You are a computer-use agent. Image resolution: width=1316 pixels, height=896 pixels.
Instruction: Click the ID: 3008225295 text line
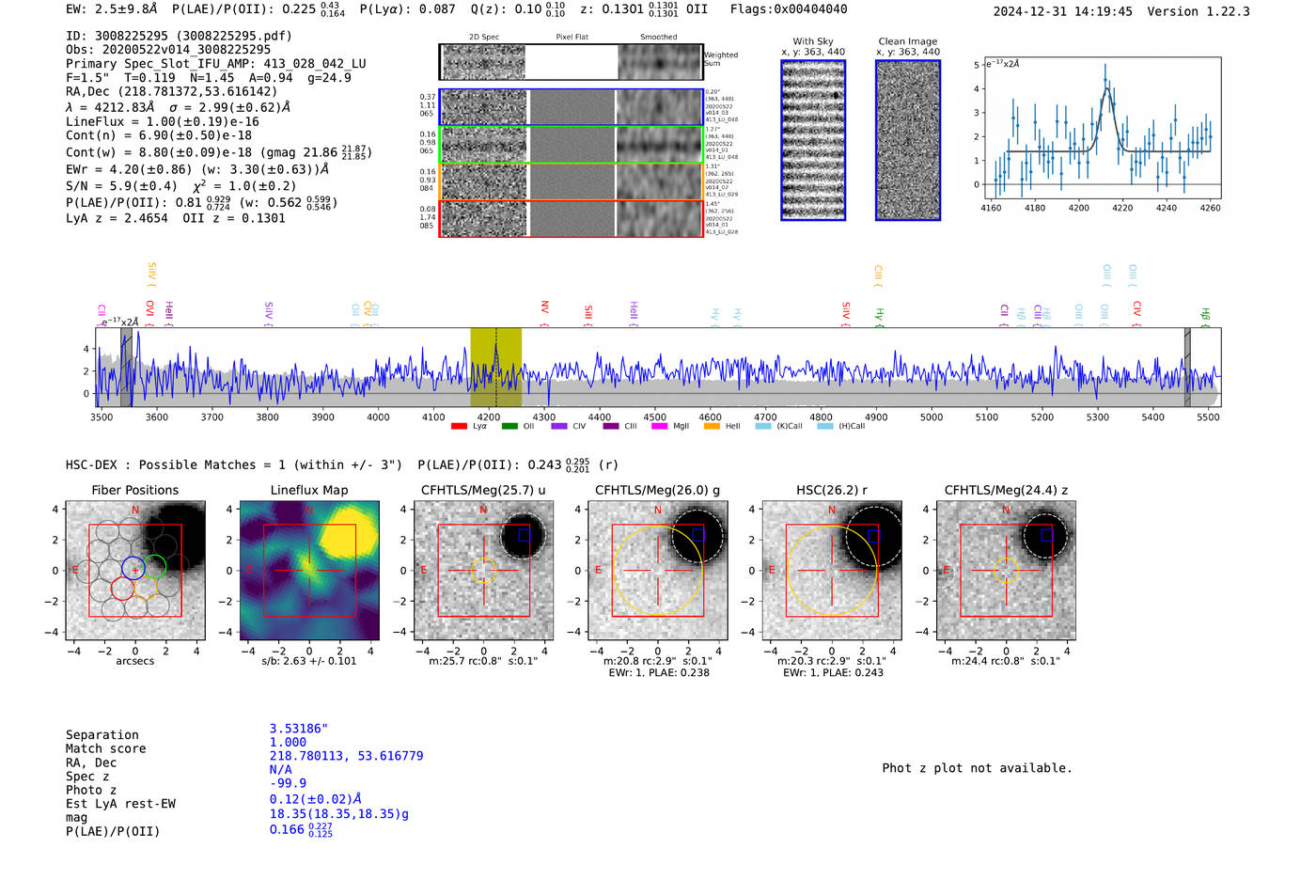pyautogui.click(x=179, y=36)
